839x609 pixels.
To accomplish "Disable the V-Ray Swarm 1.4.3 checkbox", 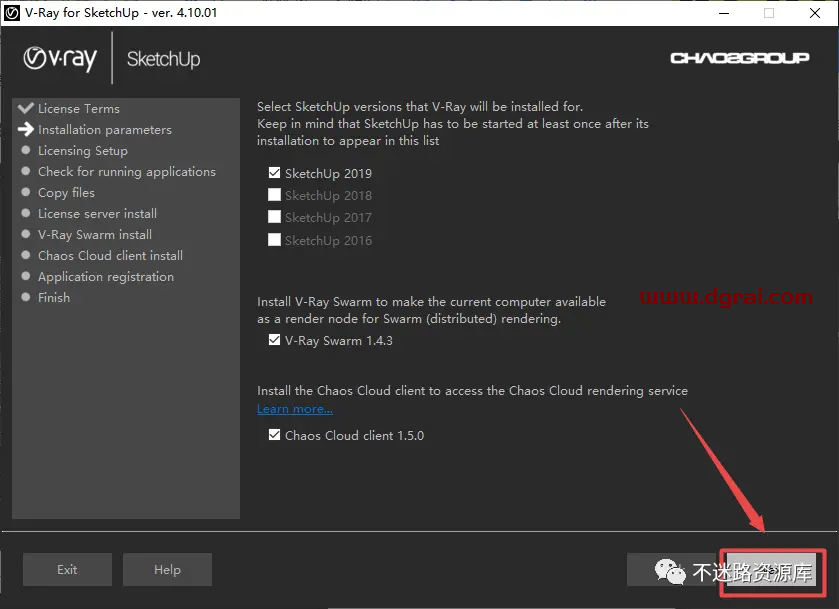I will tap(274, 340).
